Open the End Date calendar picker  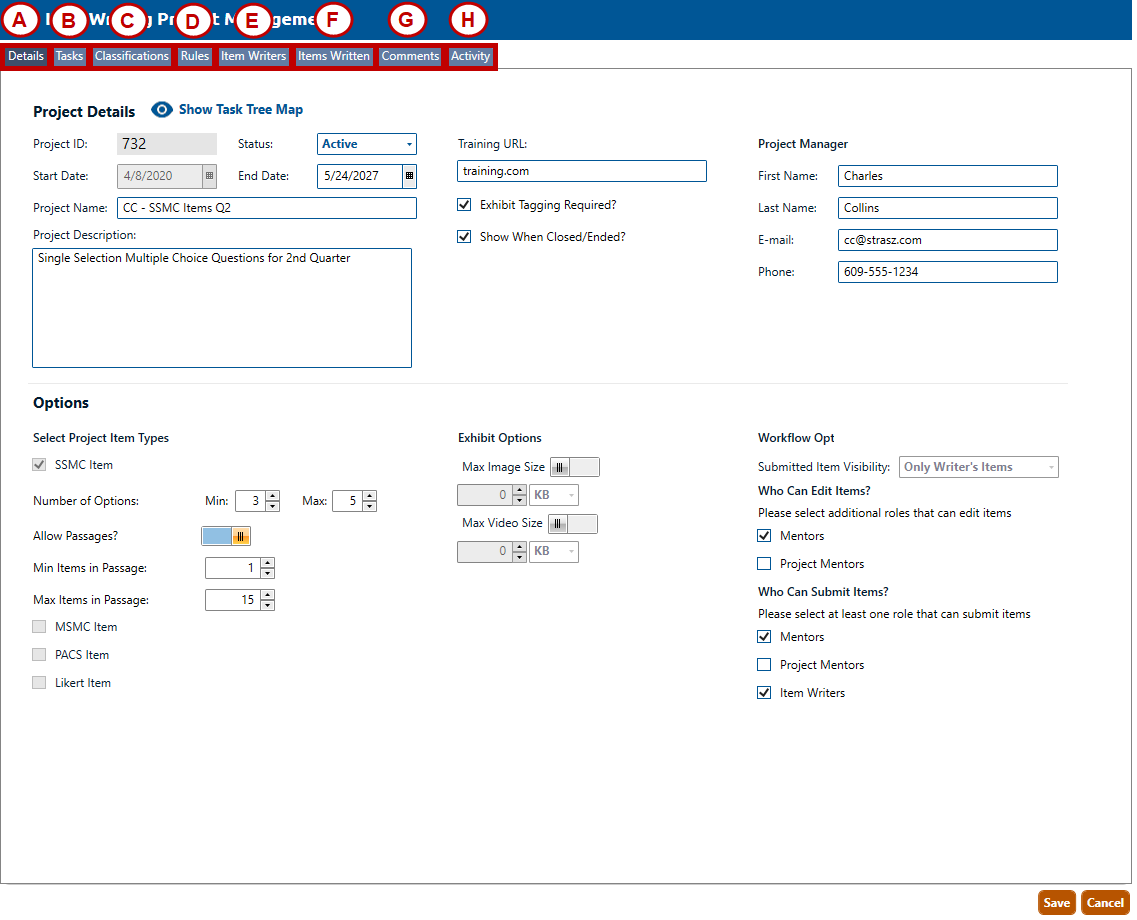tap(409, 176)
